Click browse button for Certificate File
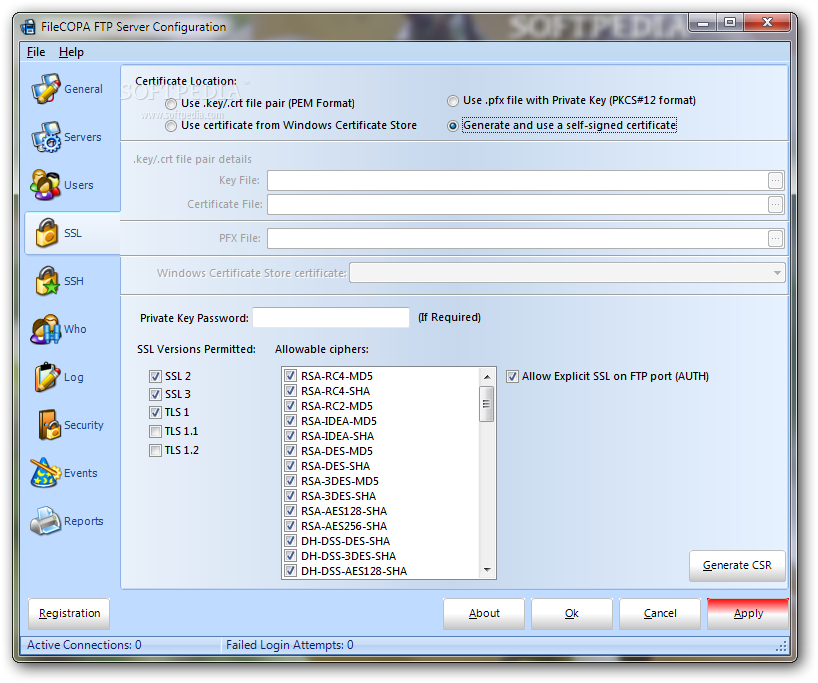The width and height of the screenshot is (818, 683). click(x=775, y=205)
